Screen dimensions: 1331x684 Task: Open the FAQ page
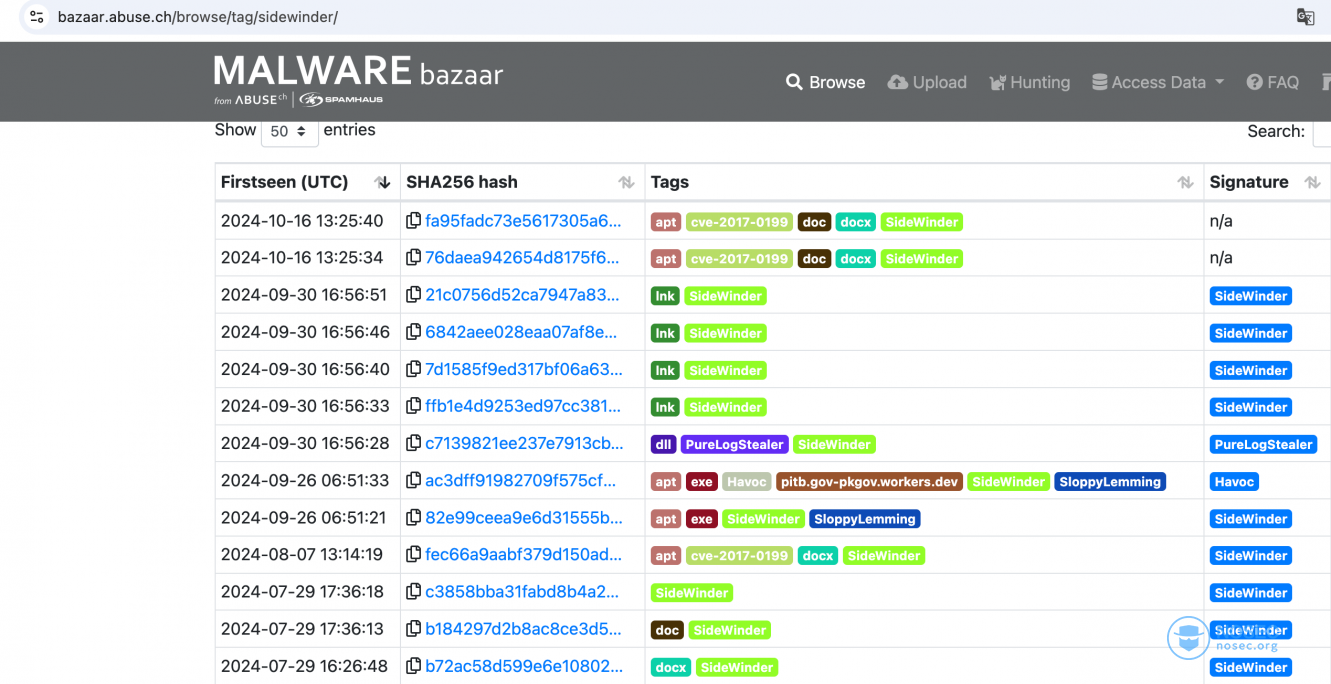coord(1272,82)
